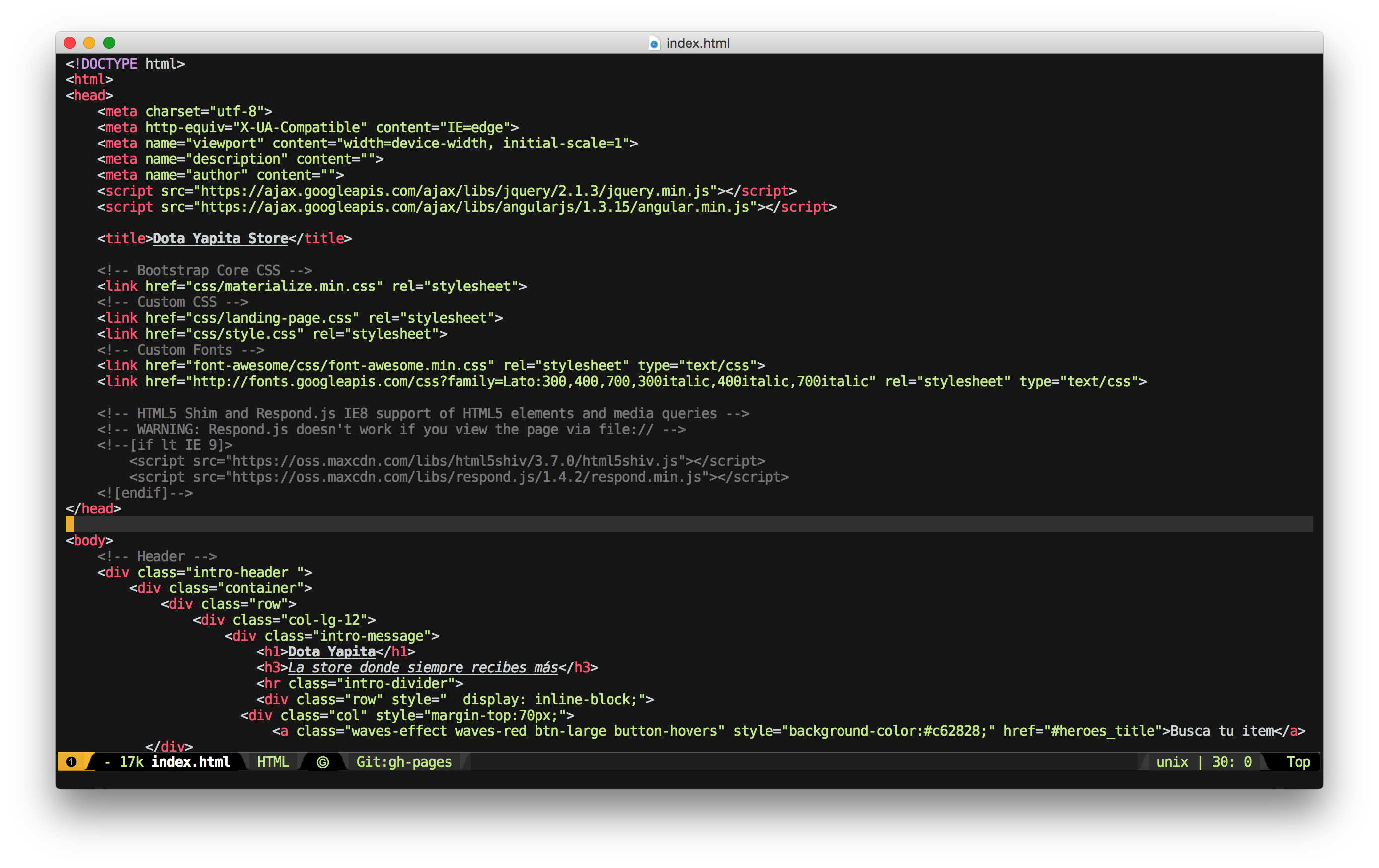Click the Header comment line
The width and height of the screenshot is (1379, 868).
157,557
